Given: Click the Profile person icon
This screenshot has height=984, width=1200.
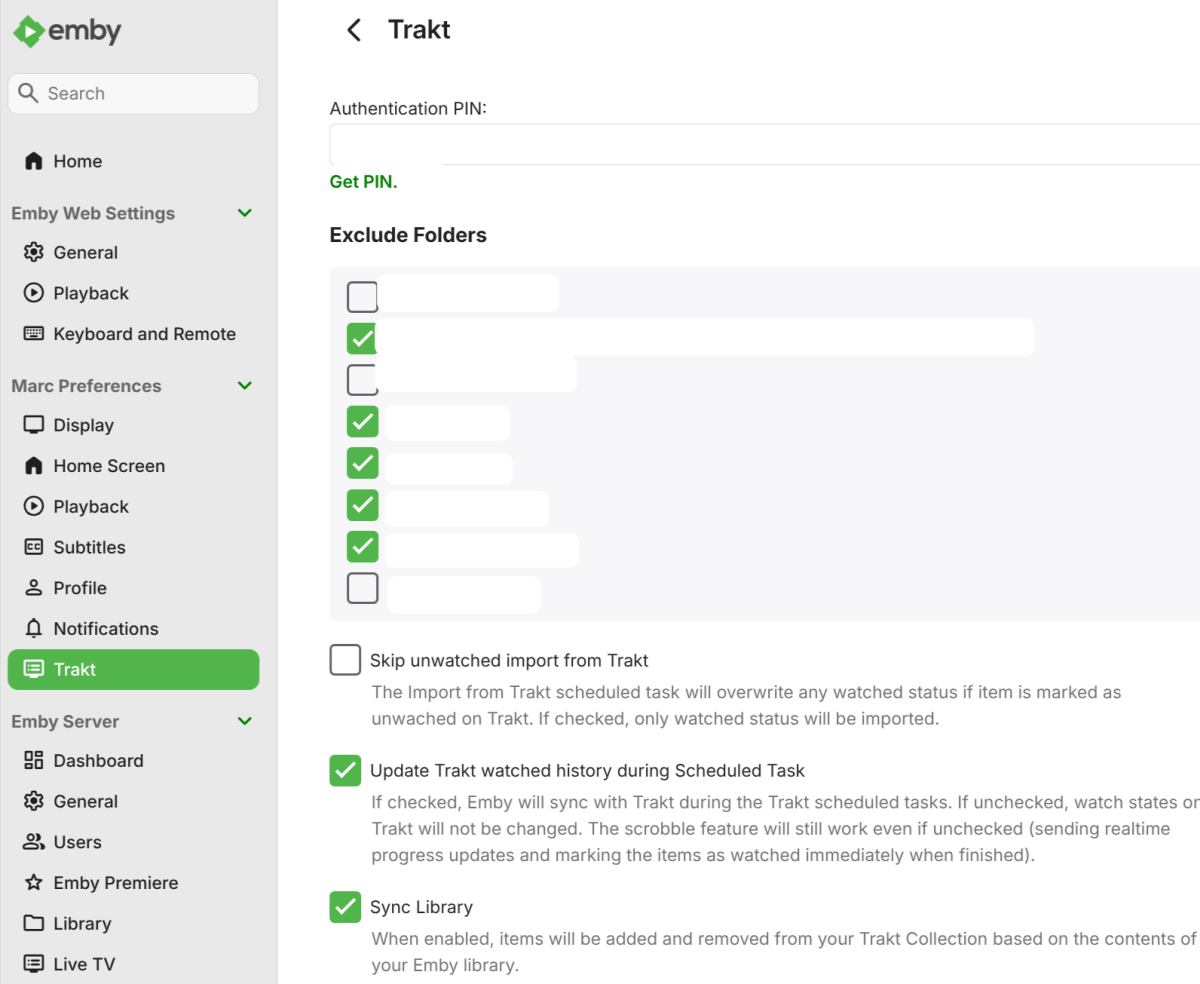Looking at the screenshot, I should pyautogui.click(x=34, y=588).
